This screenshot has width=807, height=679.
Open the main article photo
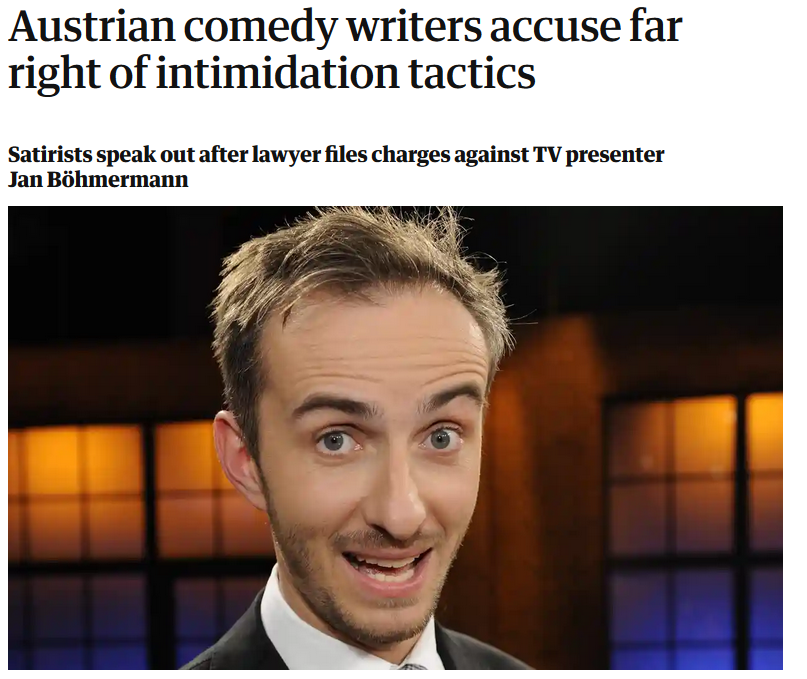pyautogui.click(x=395, y=438)
